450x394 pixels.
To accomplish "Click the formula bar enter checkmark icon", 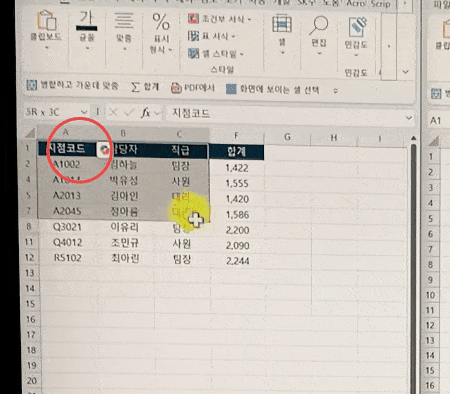I will click(128, 113).
